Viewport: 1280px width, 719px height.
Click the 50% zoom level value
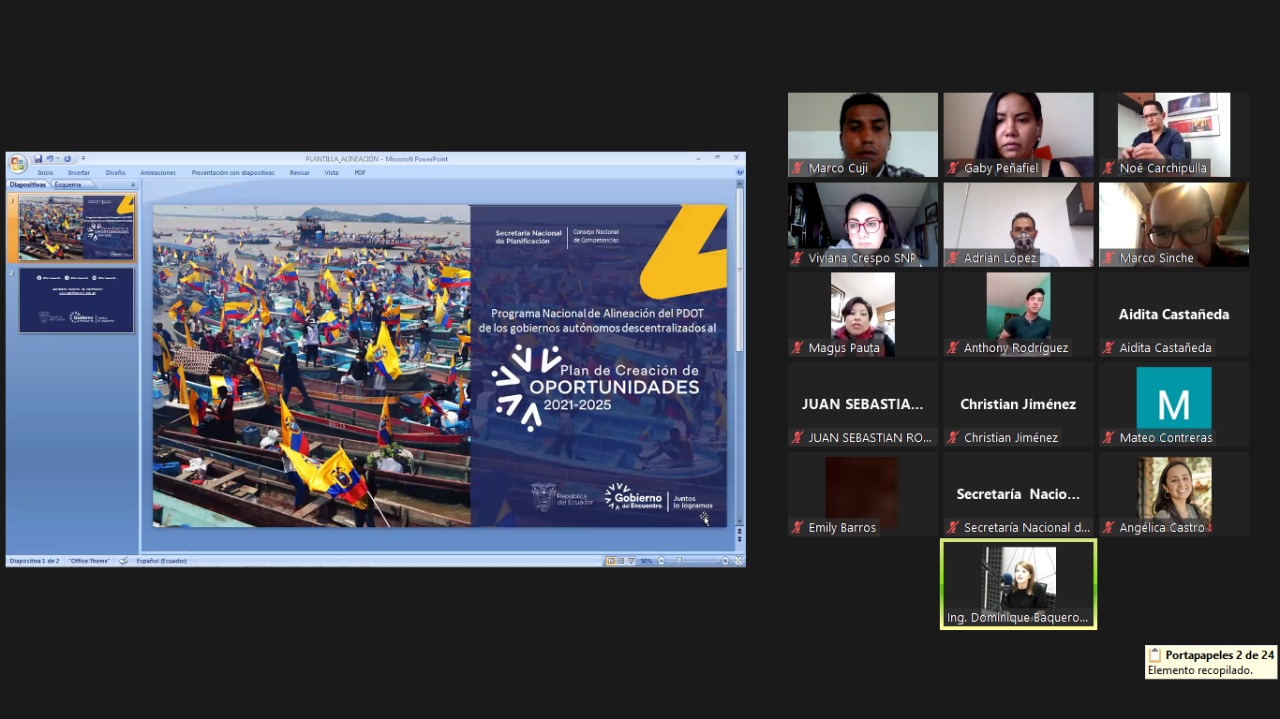pos(647,561)
